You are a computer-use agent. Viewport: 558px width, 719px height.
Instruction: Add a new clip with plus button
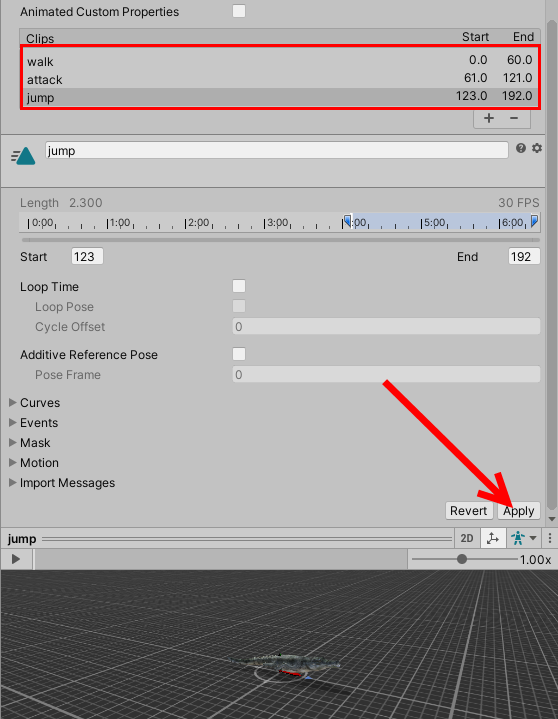click(x=489, y=118)
